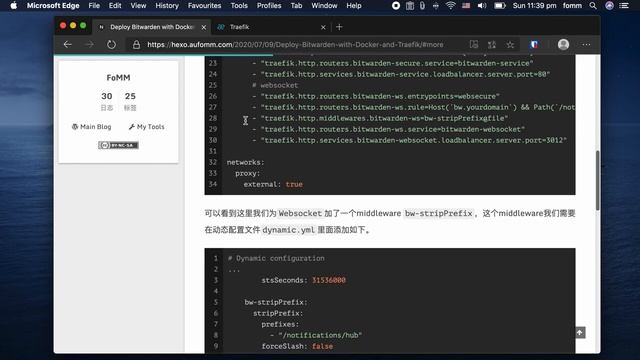Click the menu bar clock Sun 11:39 pm

coord(534,6)
